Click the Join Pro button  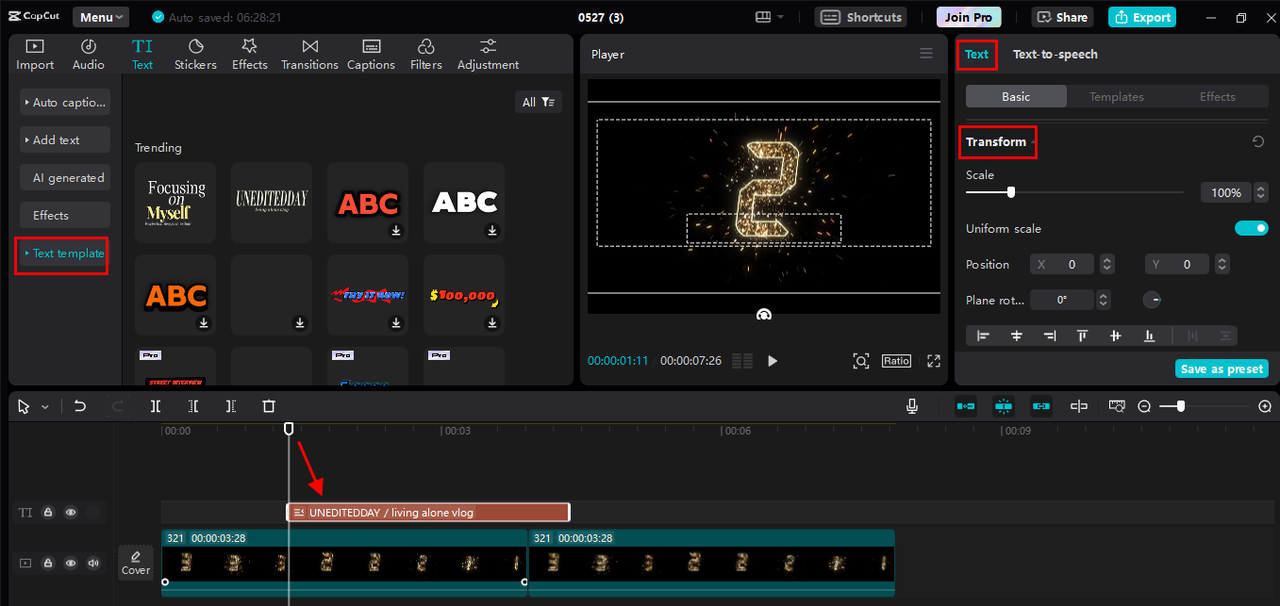point(969,17)
